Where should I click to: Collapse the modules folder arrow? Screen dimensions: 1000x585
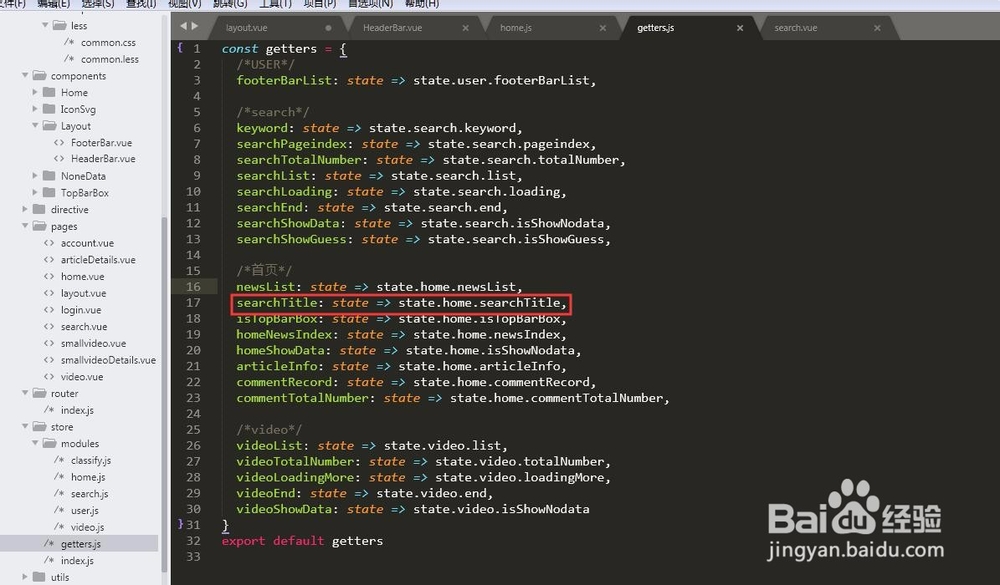35,443
